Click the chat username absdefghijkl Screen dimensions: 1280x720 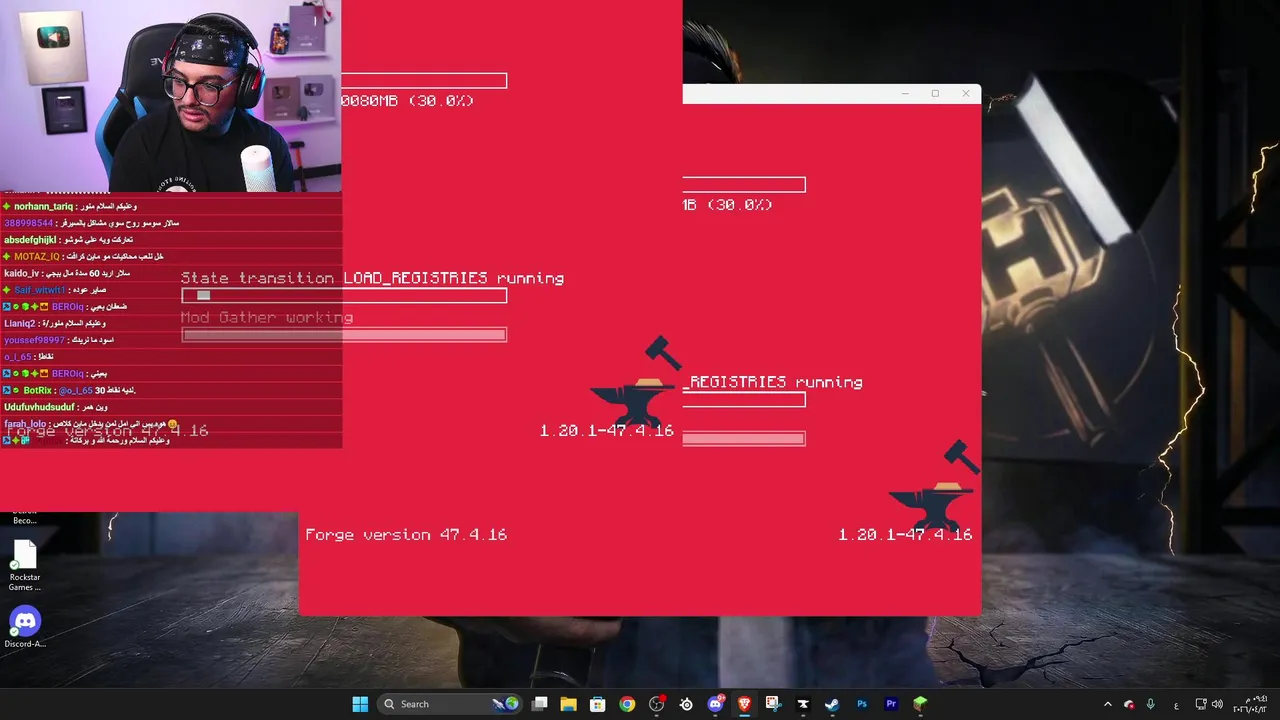(32, 240)
